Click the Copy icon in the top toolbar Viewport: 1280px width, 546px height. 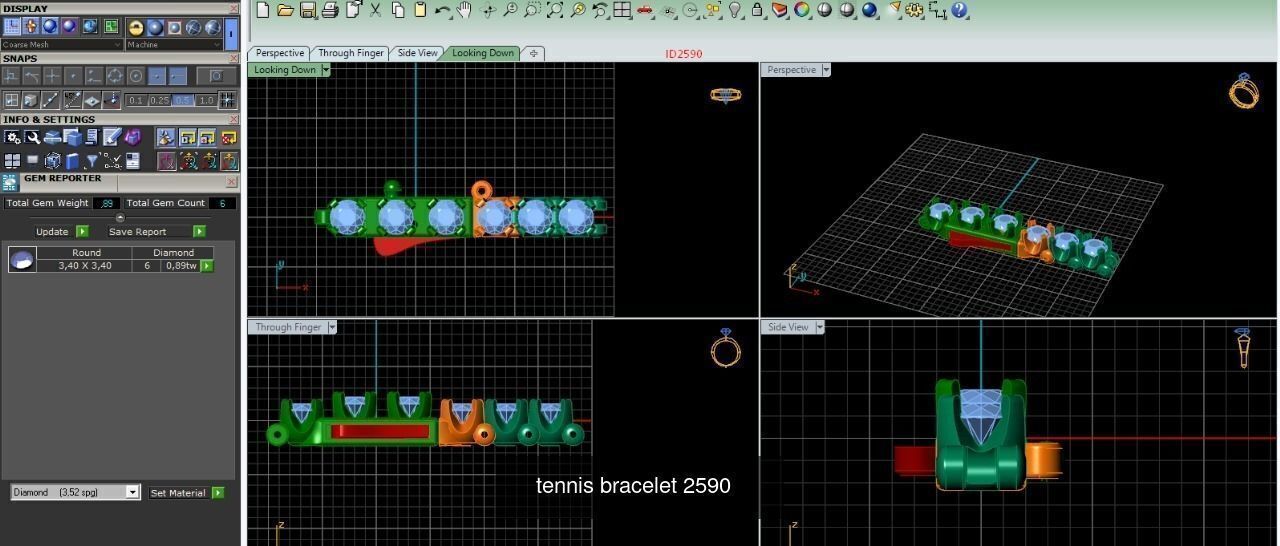point(398,10)
